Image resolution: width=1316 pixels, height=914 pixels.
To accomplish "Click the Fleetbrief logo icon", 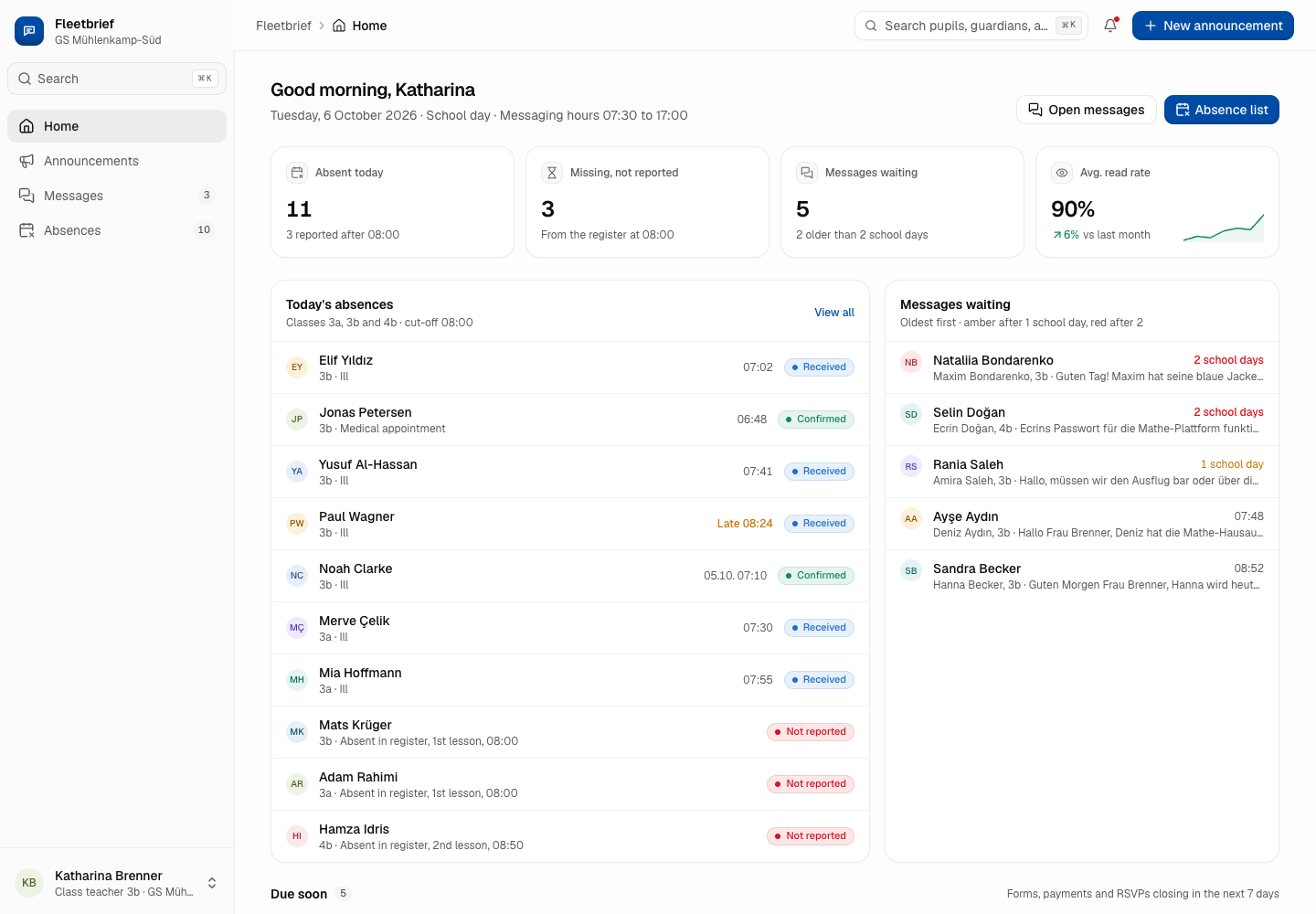I will (29, 31).
